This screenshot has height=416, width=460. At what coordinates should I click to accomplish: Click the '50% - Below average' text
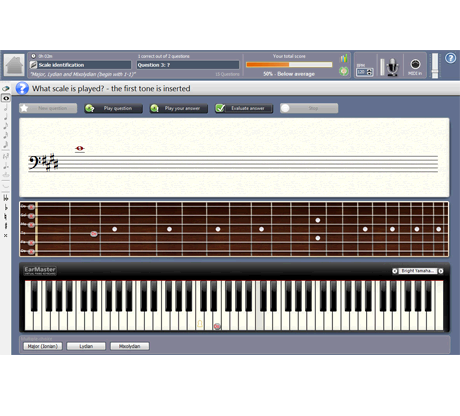(289, 74)
